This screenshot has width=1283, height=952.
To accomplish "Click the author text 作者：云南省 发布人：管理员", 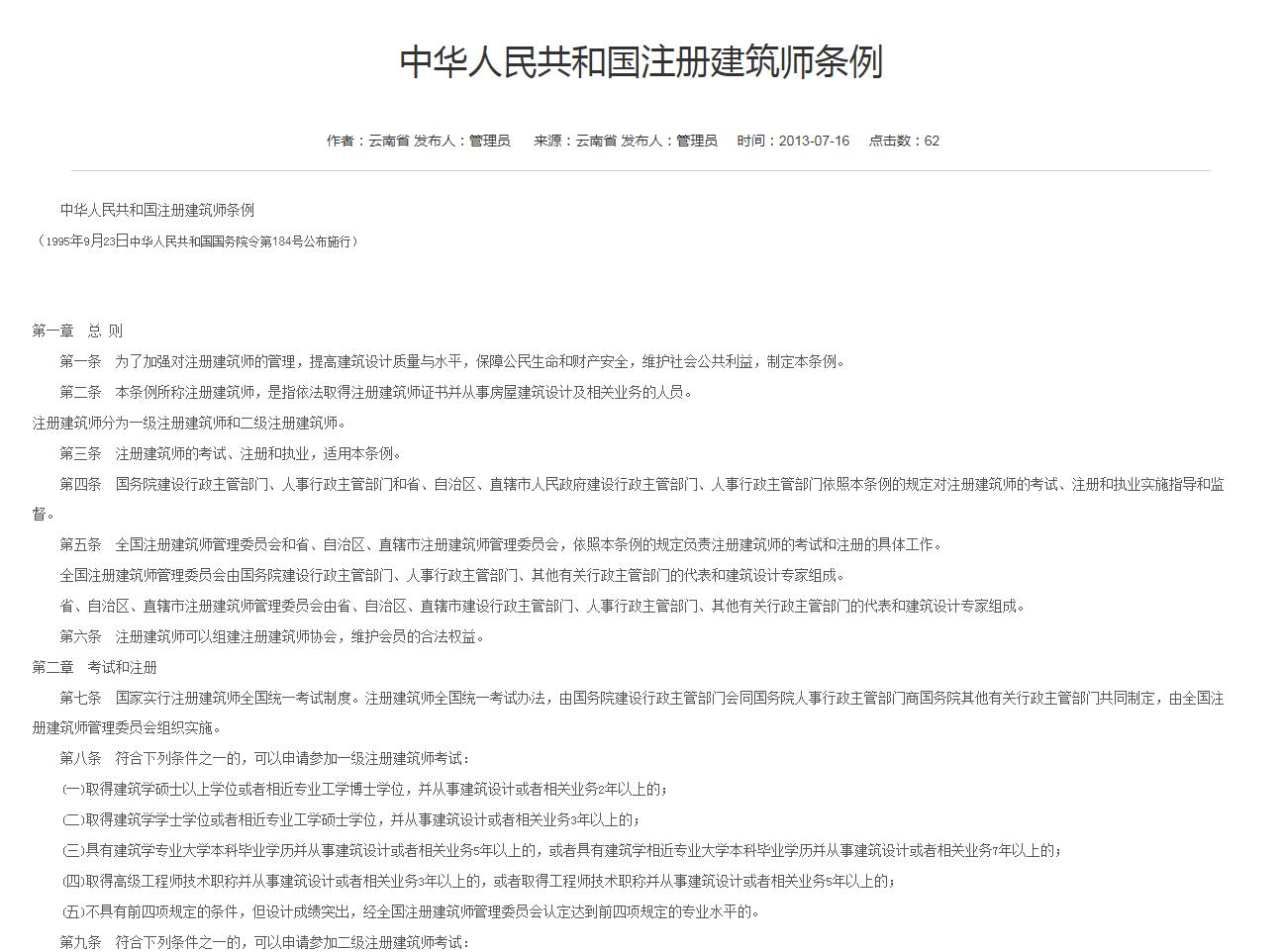I will [418, 141].
